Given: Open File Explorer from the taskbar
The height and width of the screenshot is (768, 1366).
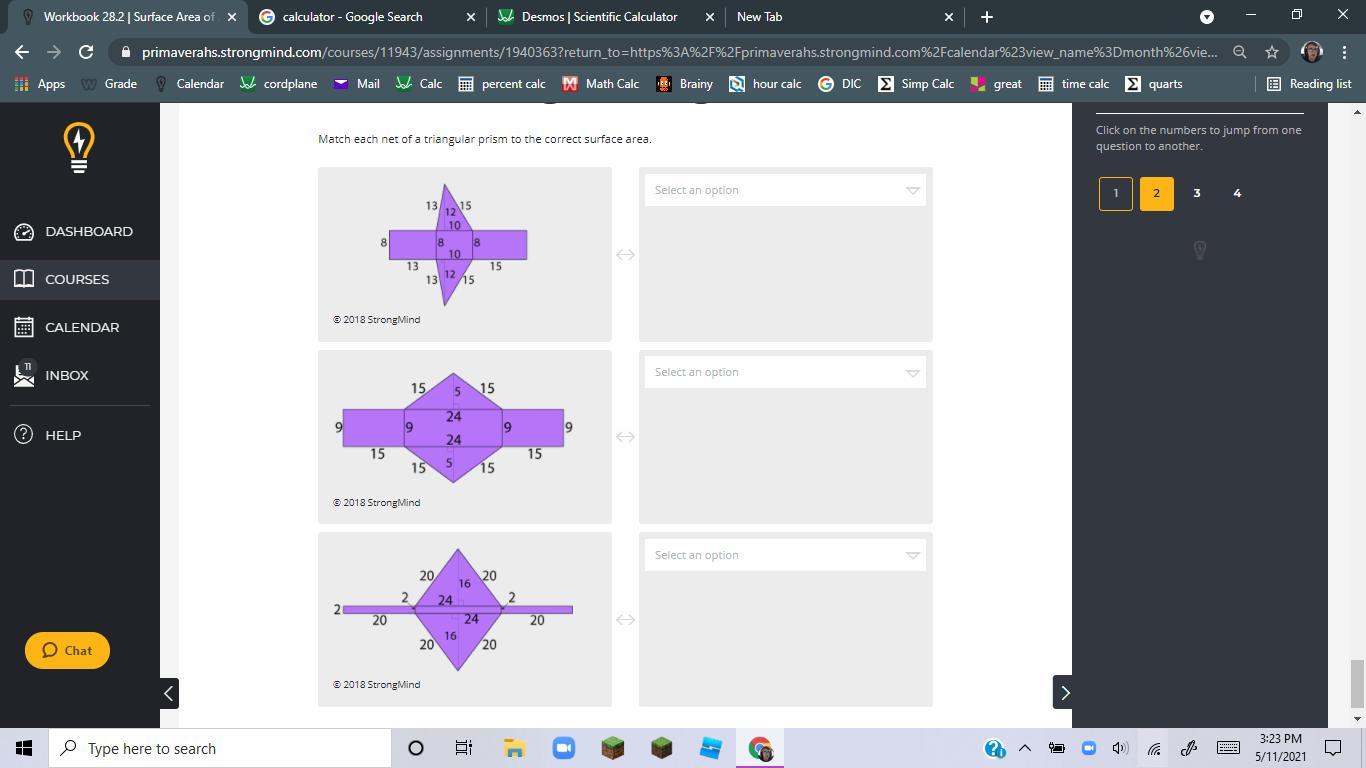Looking at the screenshot, I should (514, 748).
